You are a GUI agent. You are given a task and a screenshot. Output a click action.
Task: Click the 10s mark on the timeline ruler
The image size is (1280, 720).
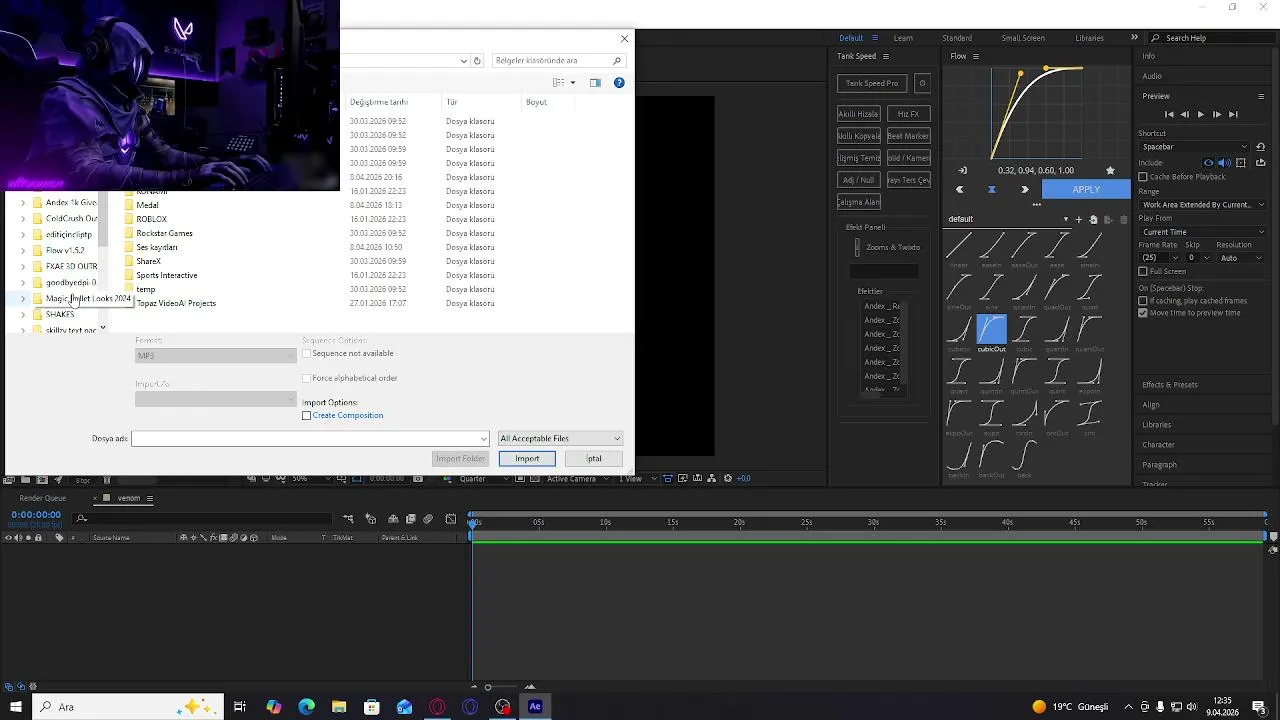605,522
